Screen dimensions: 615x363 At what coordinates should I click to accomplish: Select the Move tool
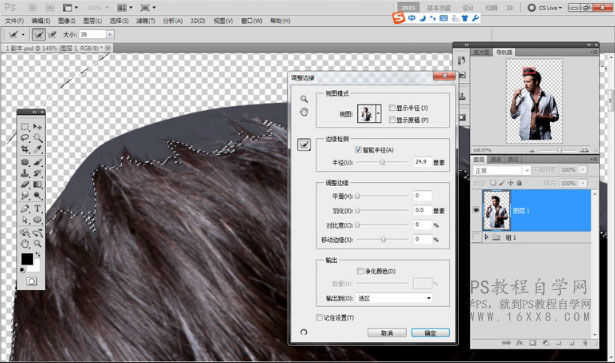(38, 127)
